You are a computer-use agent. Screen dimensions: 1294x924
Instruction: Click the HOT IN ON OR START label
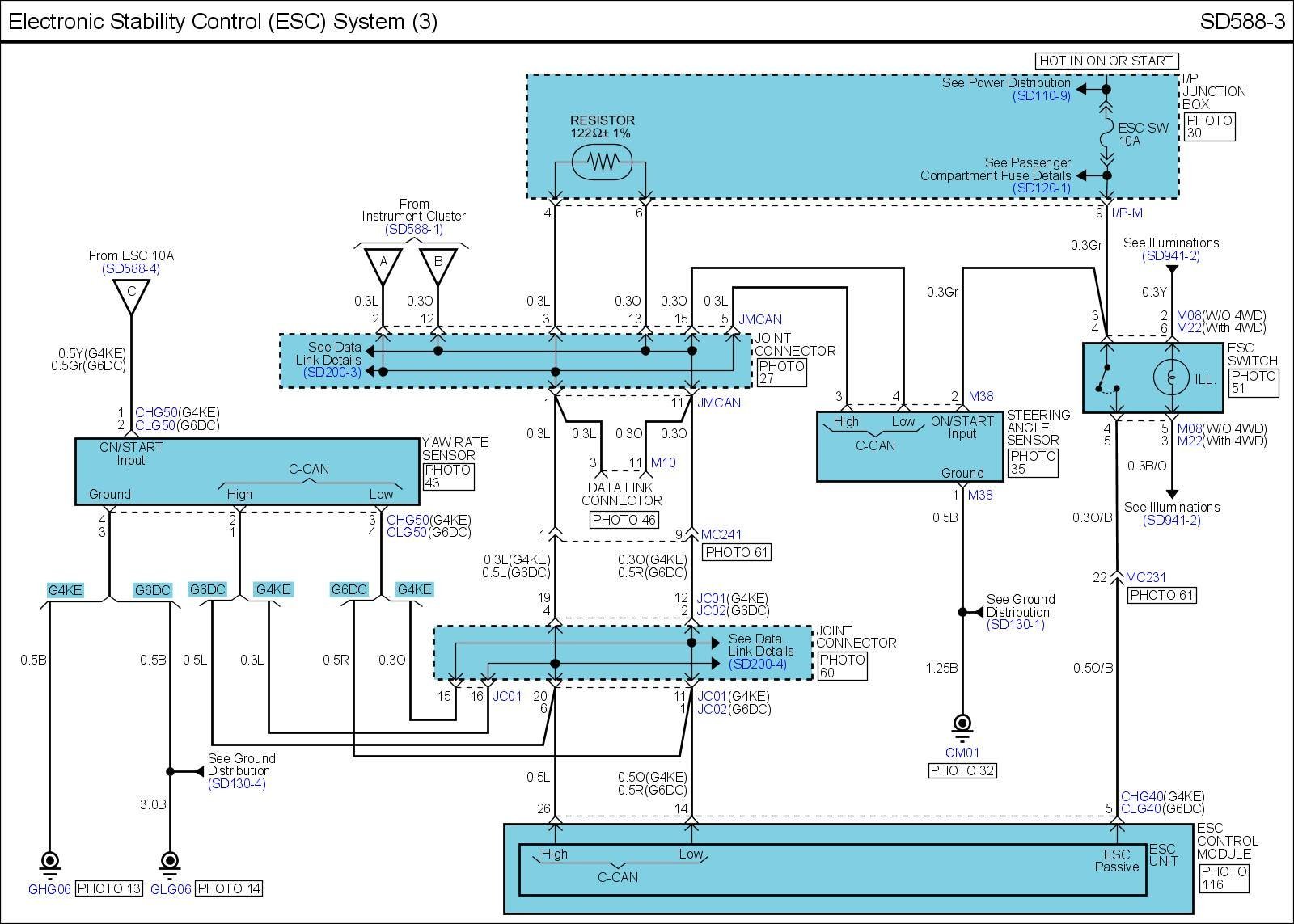1106,61
